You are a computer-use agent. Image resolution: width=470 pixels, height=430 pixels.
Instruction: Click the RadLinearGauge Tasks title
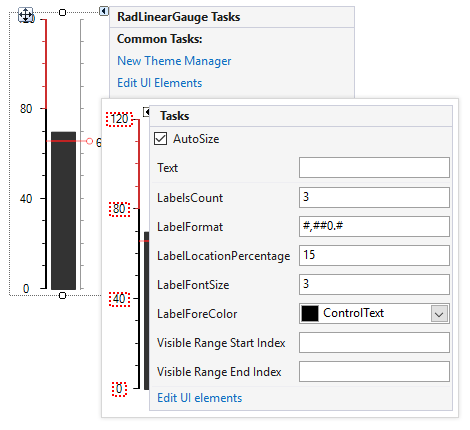point(179,17)
